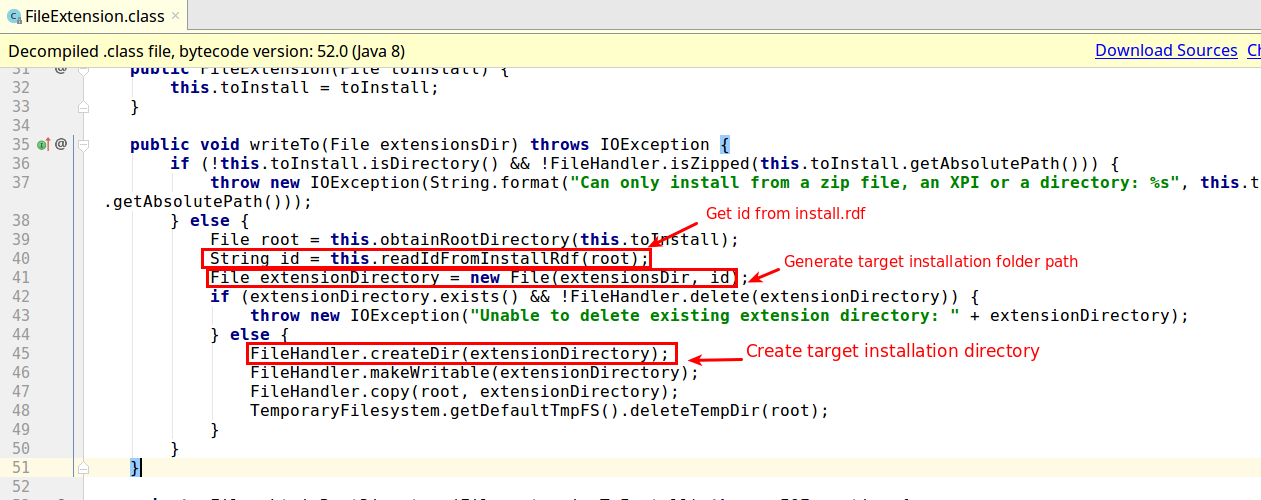Click '.getAbsolutePath()));' on the wrapped line
This screenshot has height=500, width=1261.
209,201
